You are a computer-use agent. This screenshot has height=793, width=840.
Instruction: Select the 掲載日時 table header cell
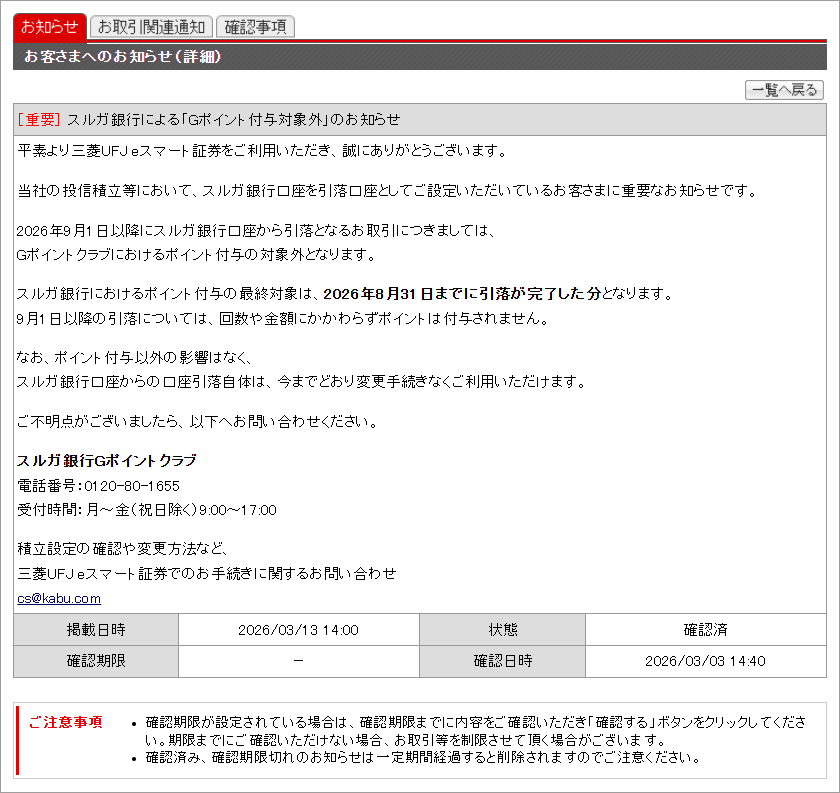click(95, 628)
